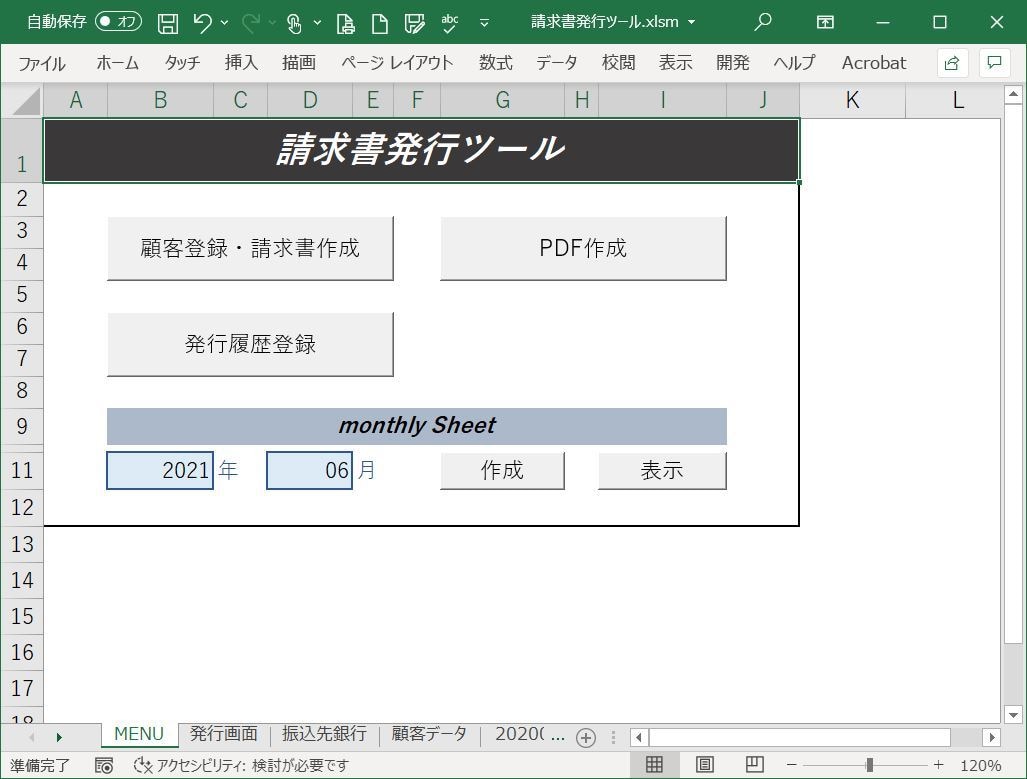Click the Share icon button
Screen dimensions: 1027x779
[952, 63]
